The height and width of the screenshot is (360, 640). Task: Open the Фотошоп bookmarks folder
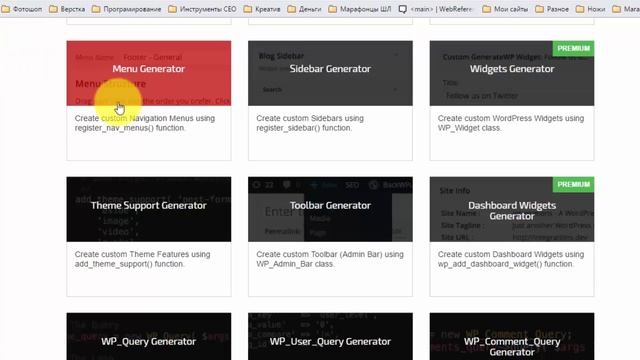[x=22, y=9]
